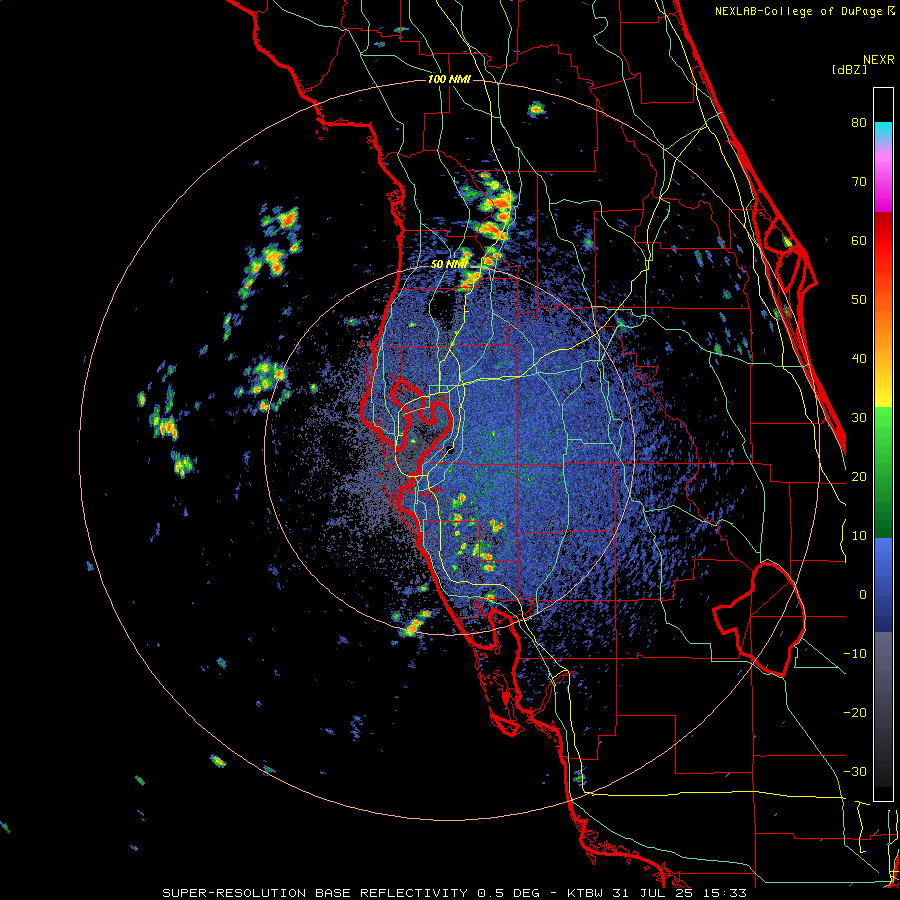The image size is (900, 900).
Task: Click the 50 dBZ scale value
Action: [859, 300]
